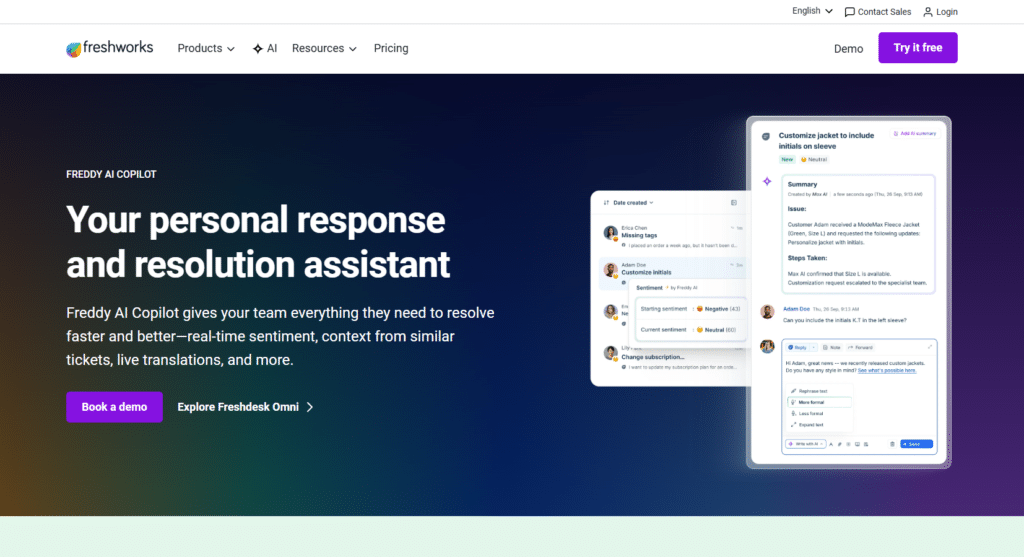Open the English language dropdown
Screen dimensions: 1024x557
[812, 11]
